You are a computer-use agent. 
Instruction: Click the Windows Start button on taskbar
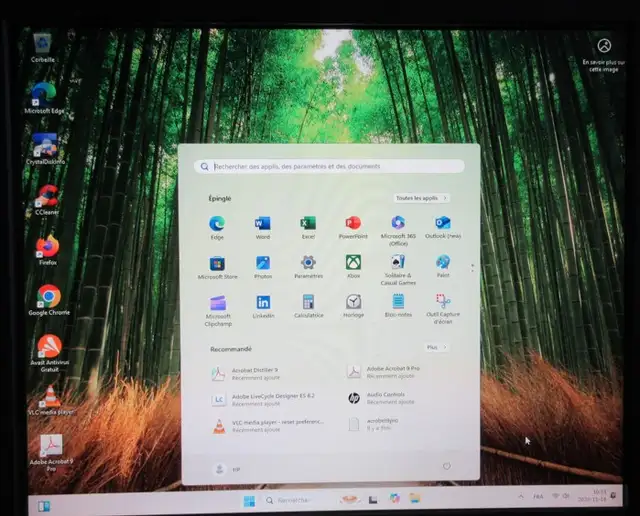pyautogui.click(x=249, y=501)
